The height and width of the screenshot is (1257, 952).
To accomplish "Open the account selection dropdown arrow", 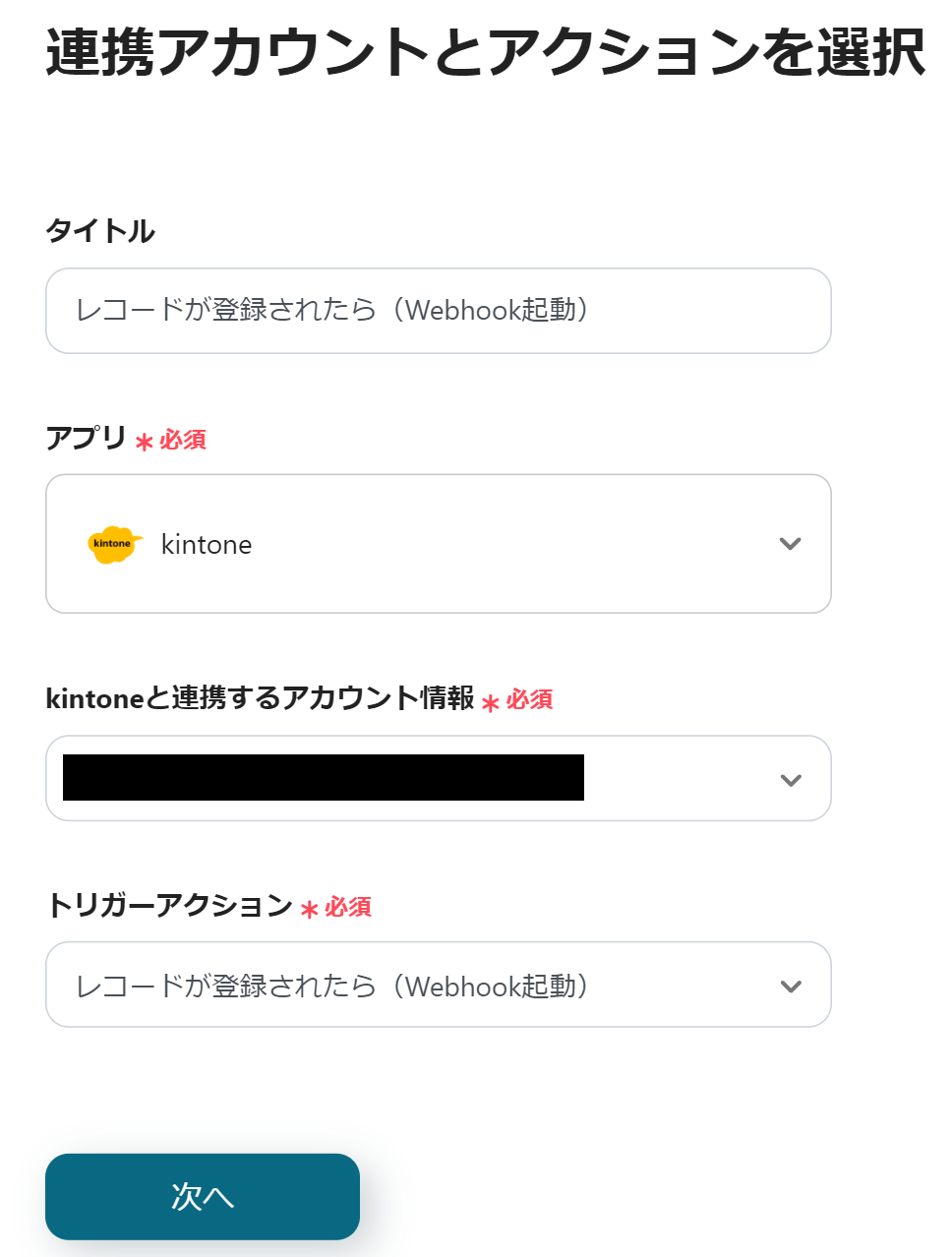I will point(791,780).
